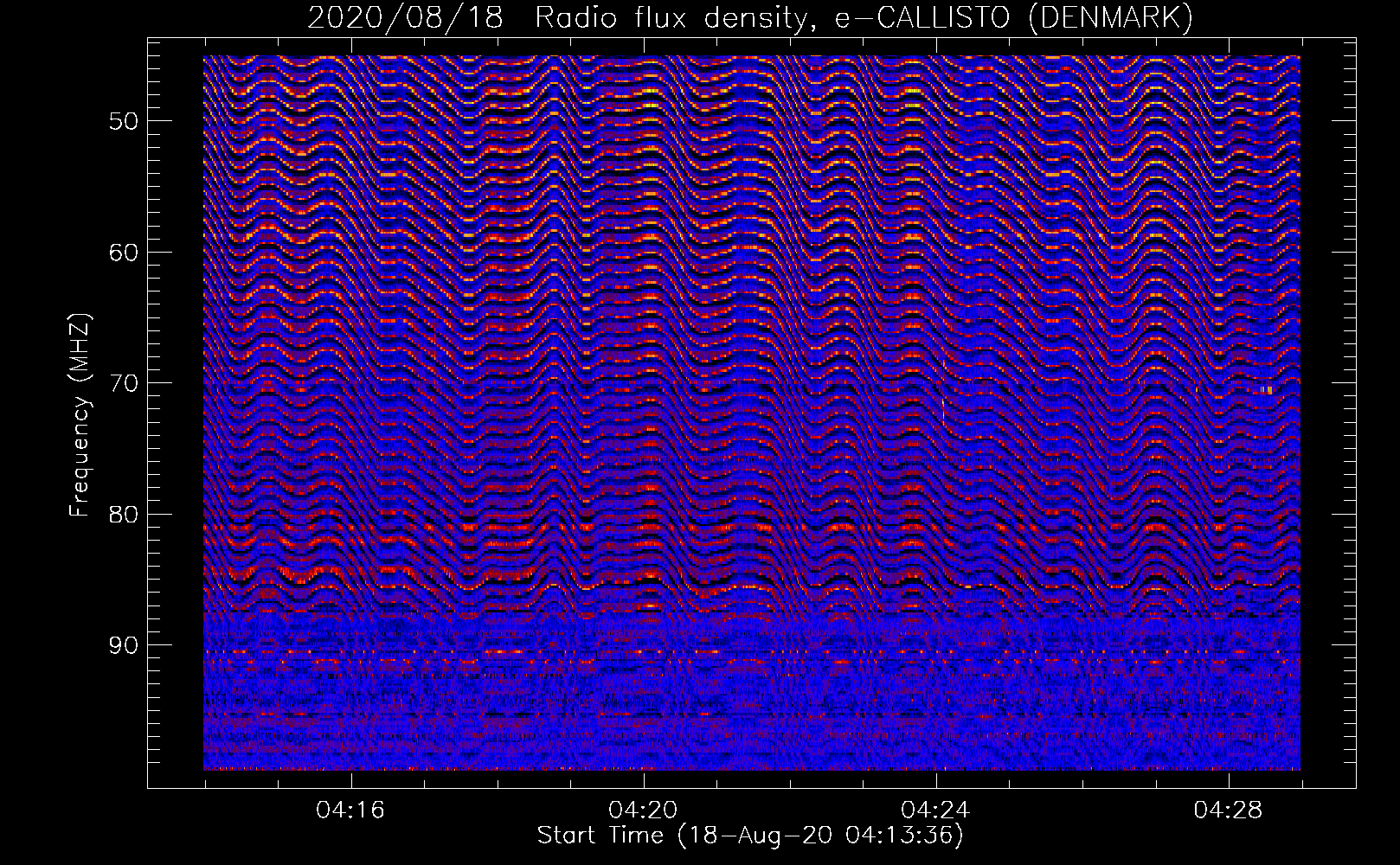Select the 50 frequency tick label
This screenshot has width=1400, height=865.
point(124,120)
